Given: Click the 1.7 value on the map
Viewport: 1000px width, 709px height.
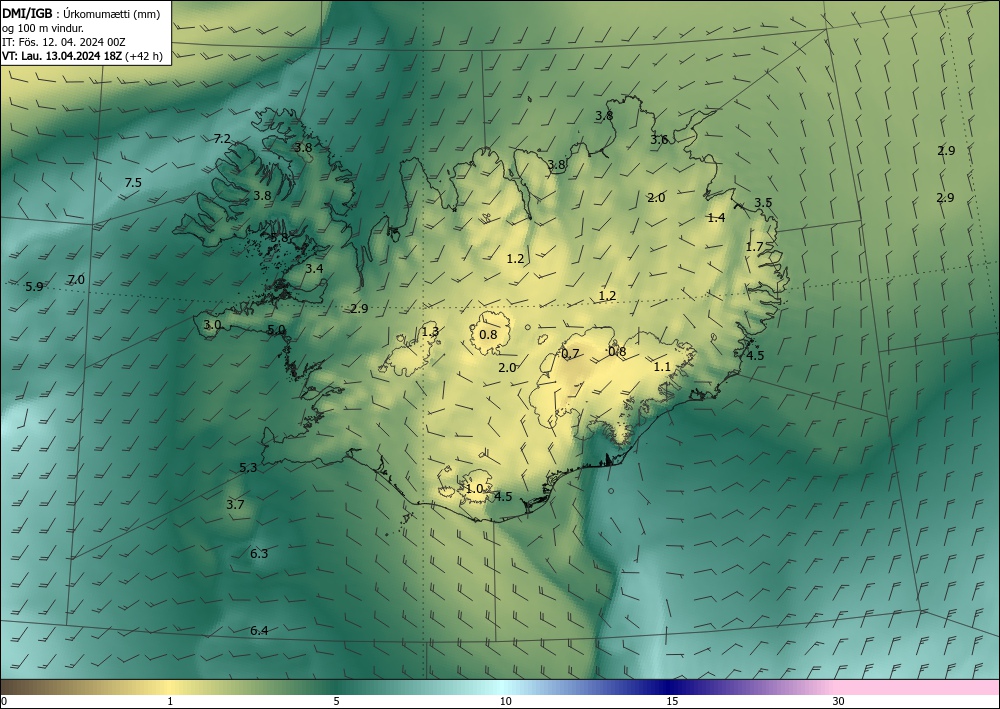Looking at the screenshot, I should tap(754, 247).
